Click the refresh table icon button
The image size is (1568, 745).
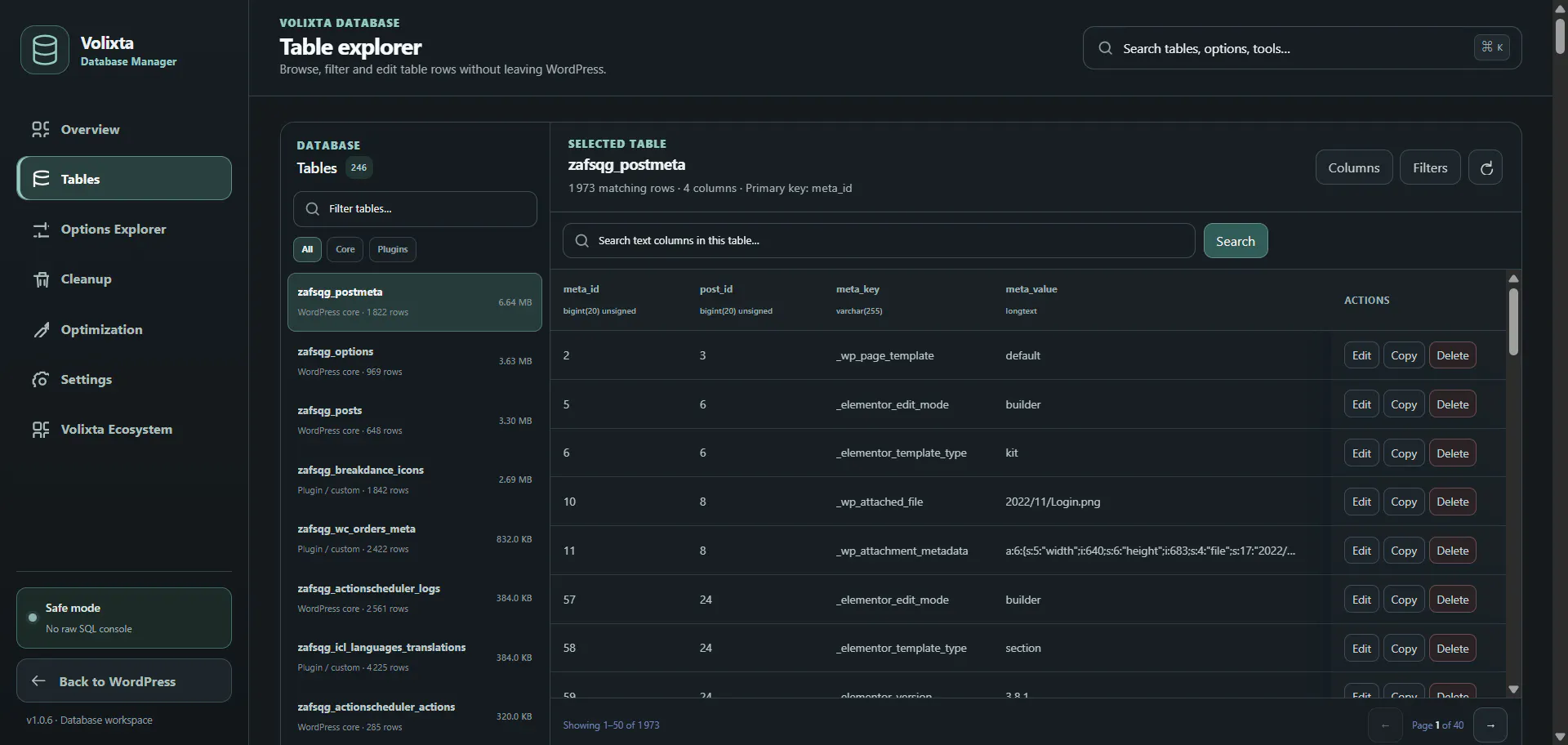[1486, 167]
